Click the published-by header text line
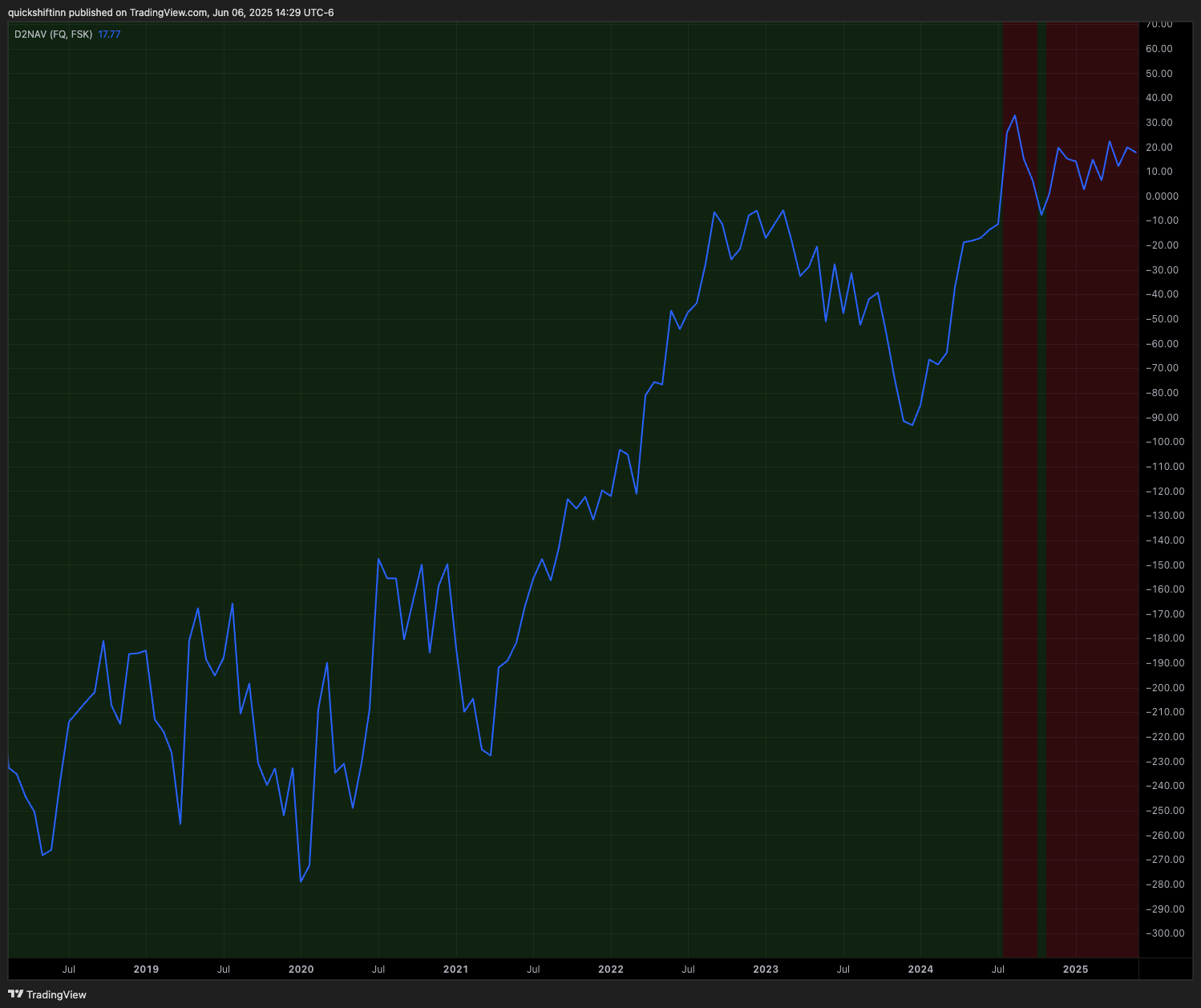The width and height of the screenshot is (1201, 1008). click(x=171, y=12)
